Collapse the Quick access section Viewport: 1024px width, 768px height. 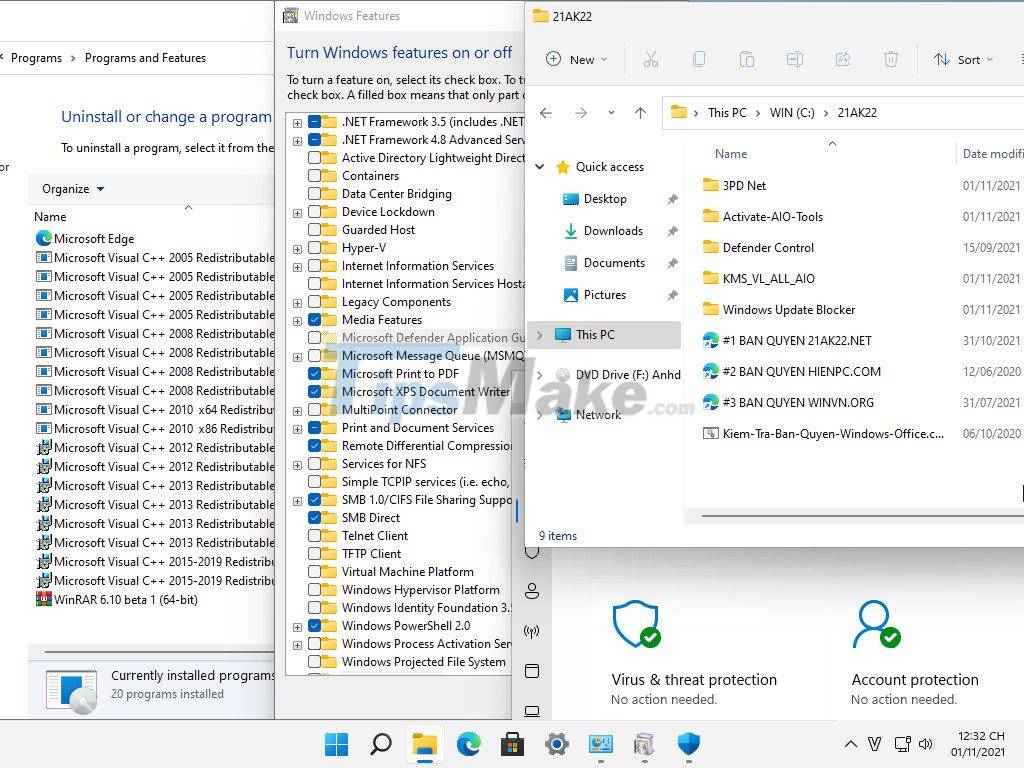click(540, 167)
